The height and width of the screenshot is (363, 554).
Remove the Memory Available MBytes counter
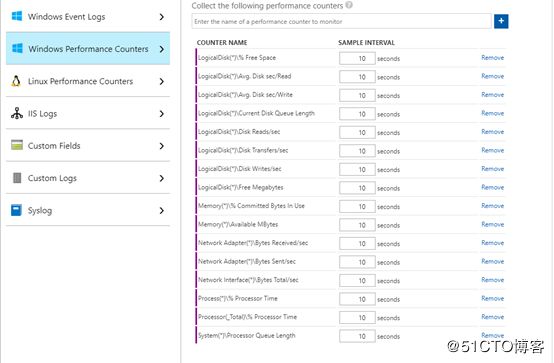pos(493,224)
